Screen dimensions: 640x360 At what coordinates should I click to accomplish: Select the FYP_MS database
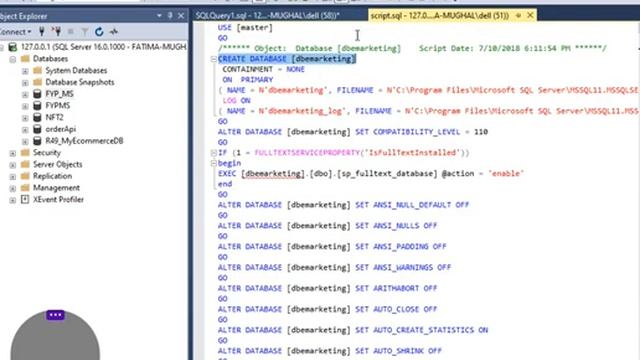[60, 94]
